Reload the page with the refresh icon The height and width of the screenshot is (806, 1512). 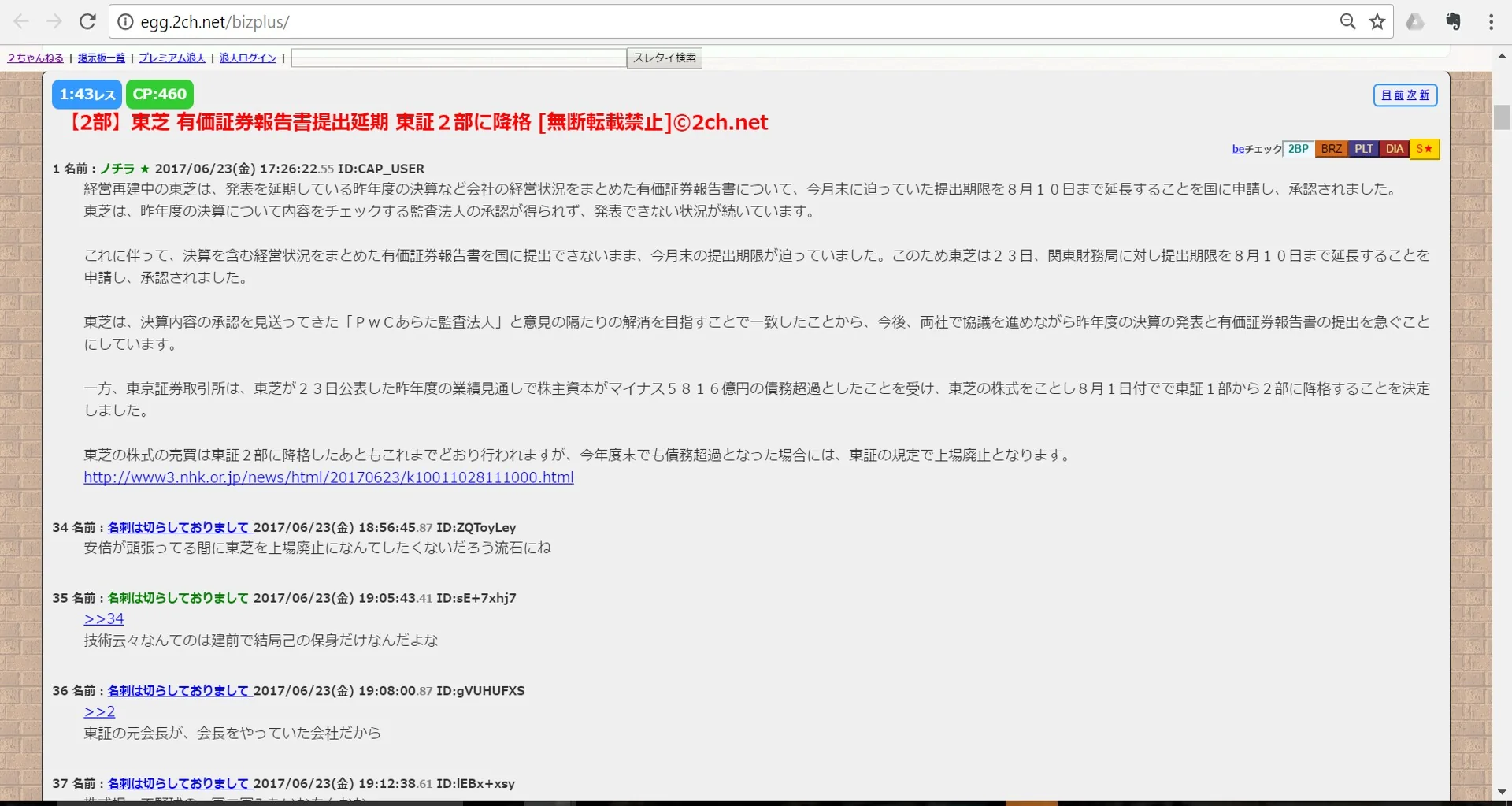point(87,21)
